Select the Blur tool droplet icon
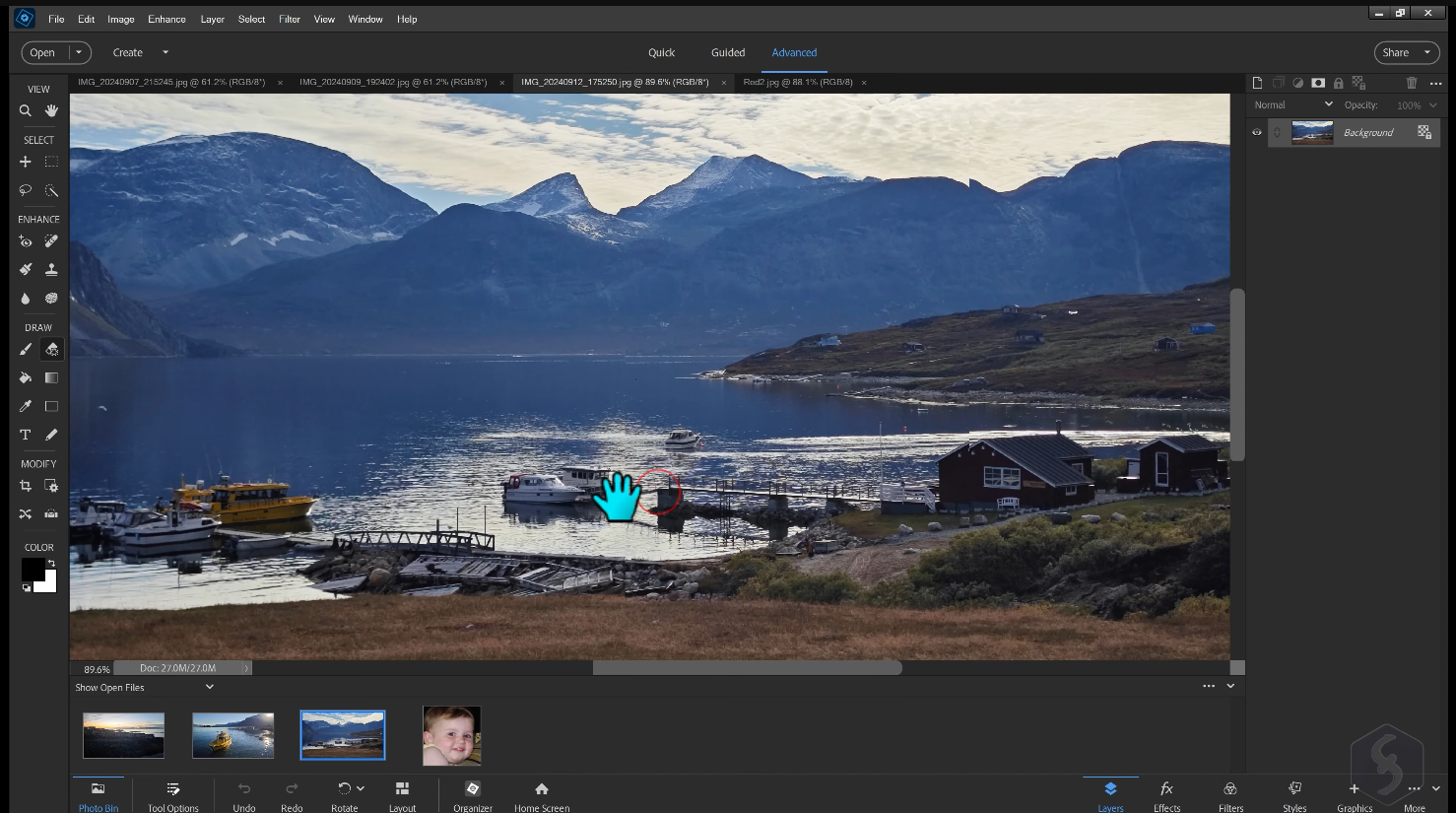The width and height of the screenshot is (1456, 813). (26, 299)
